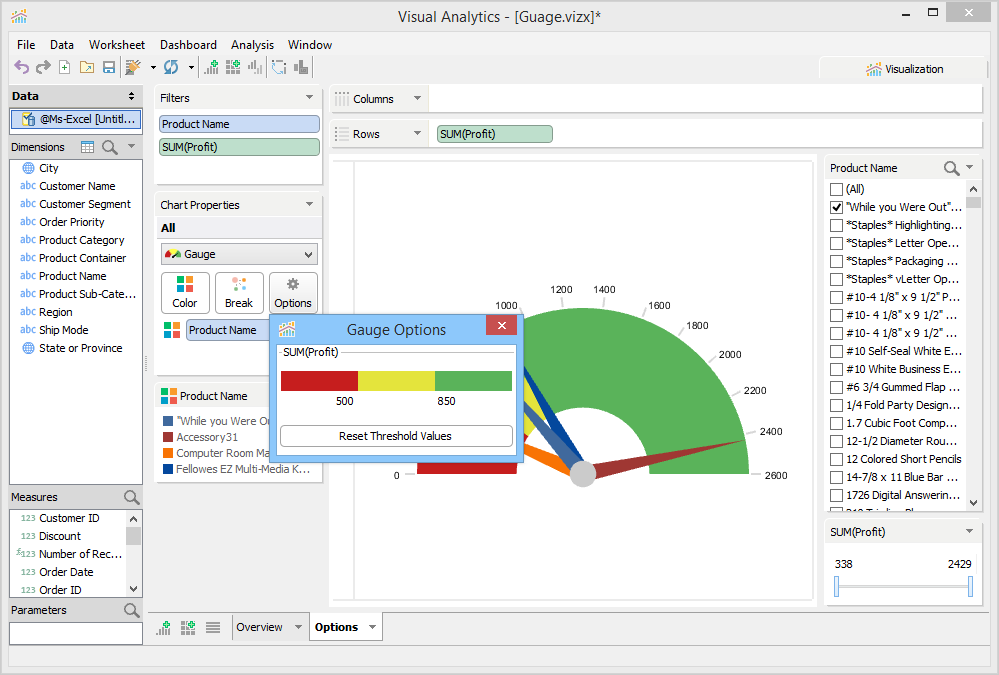Viewport: 999px width, 675px height.
Task: Click the Options gear card
Action: tap(293, 293)
